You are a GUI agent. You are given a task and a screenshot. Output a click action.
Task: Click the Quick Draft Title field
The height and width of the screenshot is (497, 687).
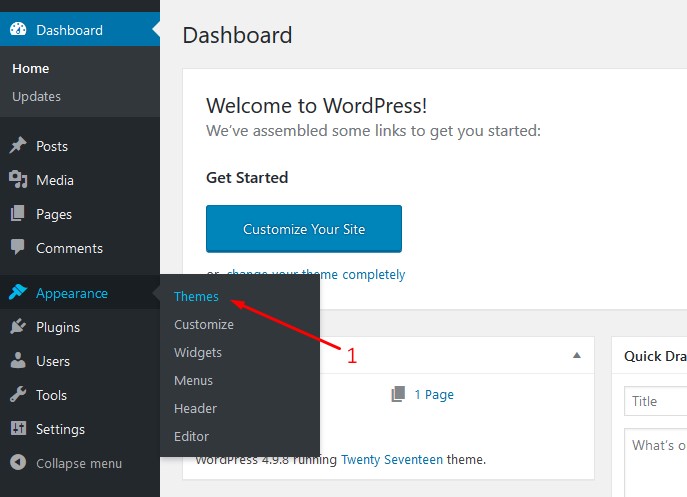tap(655, 401)
